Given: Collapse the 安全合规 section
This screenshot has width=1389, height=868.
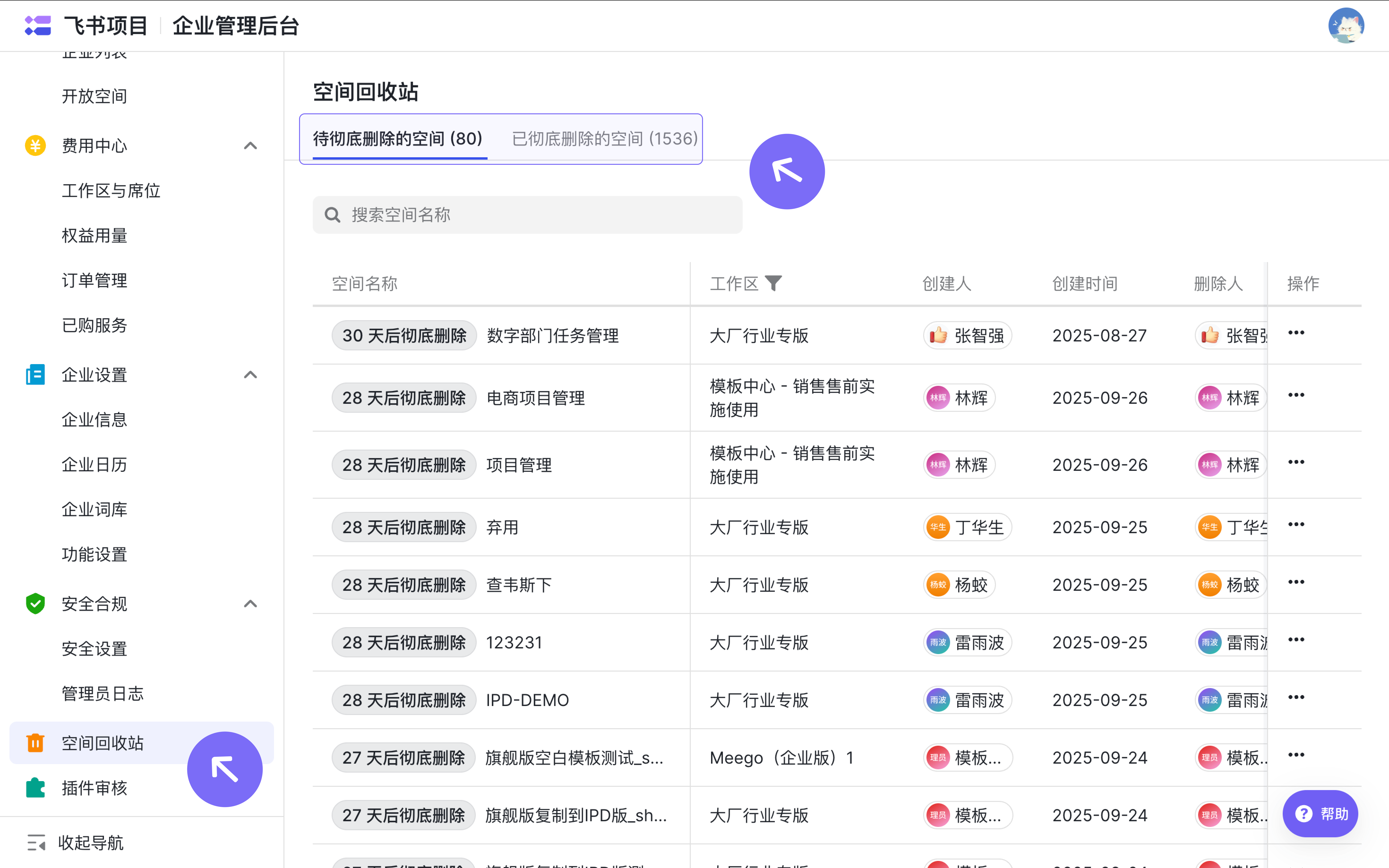Looking at the screenshot, I should tap(250, 604).
